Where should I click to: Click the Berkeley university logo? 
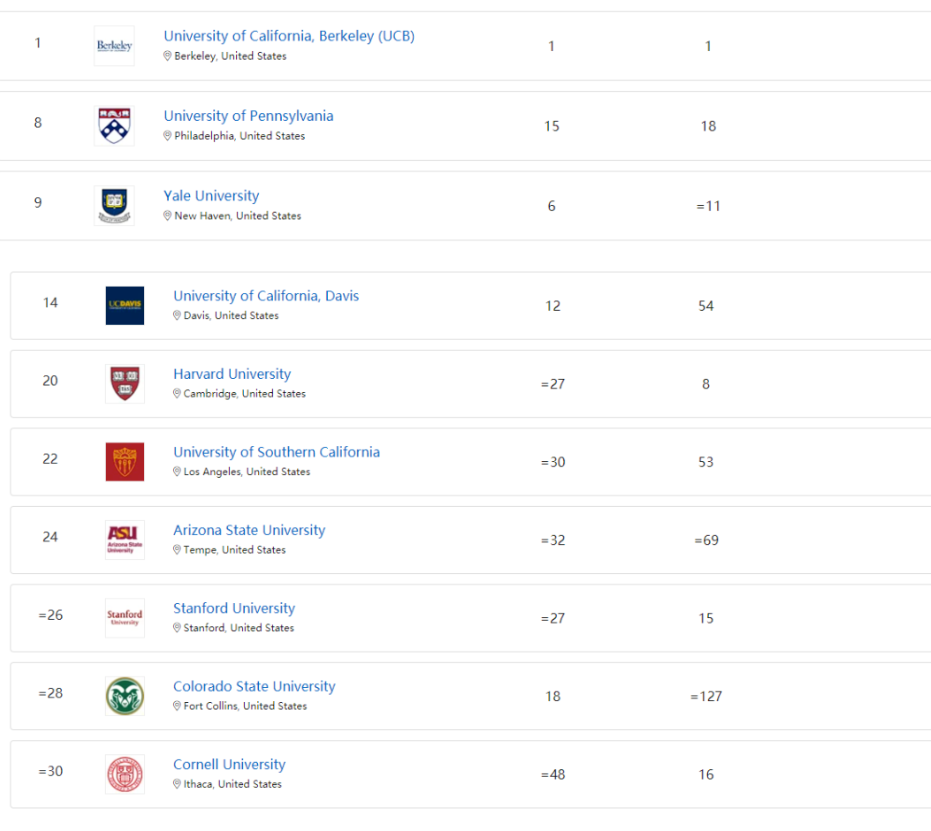pyautogui.click(x=114, y=46)
